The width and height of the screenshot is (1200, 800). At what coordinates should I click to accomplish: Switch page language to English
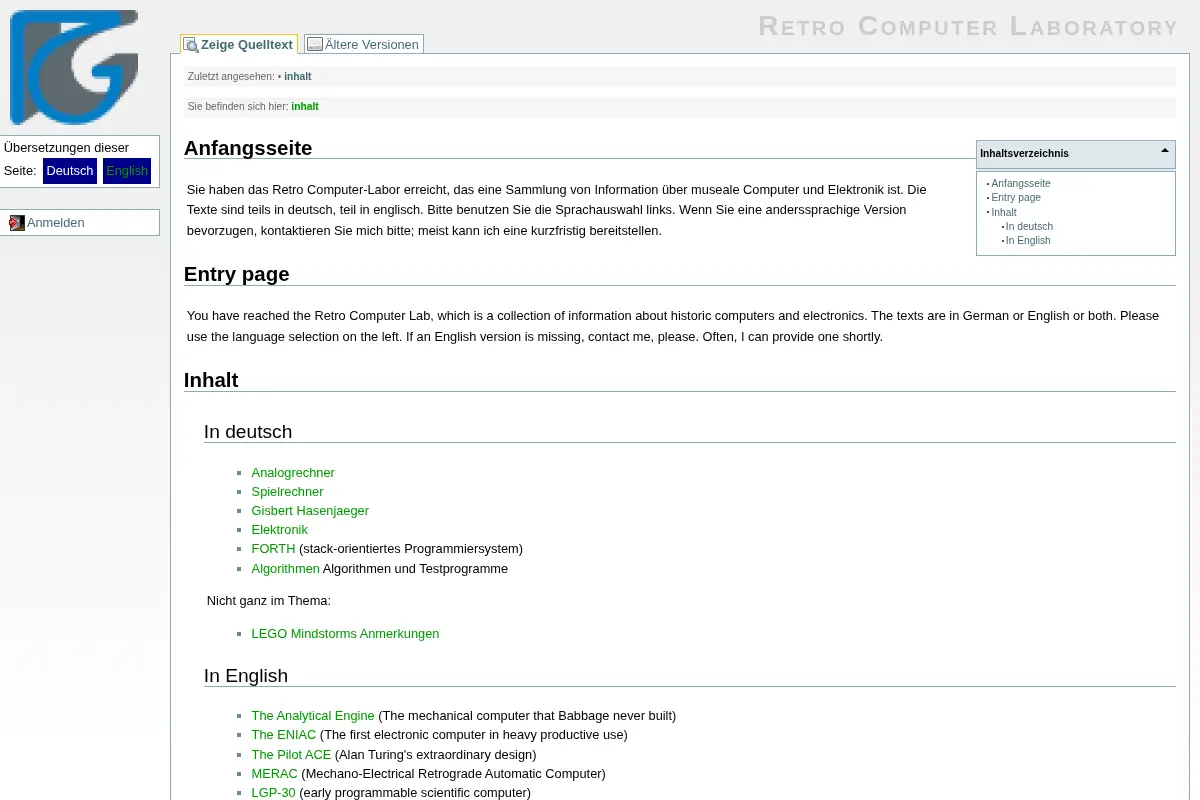click(x=127, y=171)
